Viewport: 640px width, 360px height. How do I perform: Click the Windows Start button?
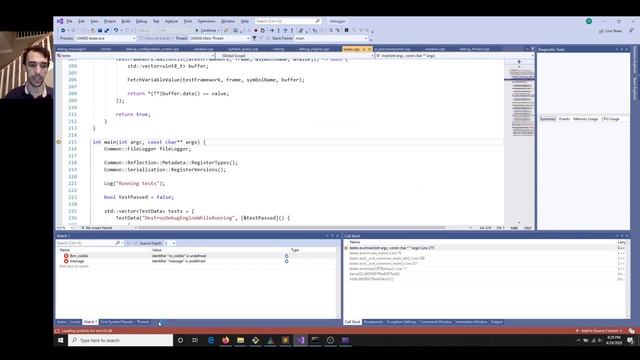(60, 340)
